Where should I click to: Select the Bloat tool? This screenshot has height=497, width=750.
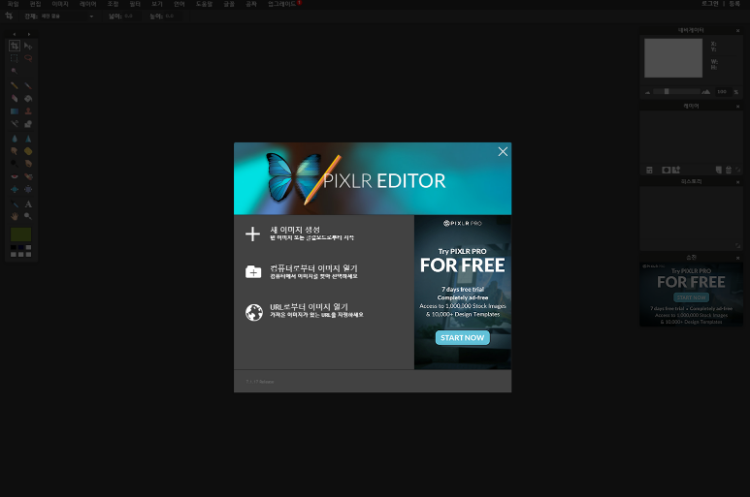coord(14,189)
